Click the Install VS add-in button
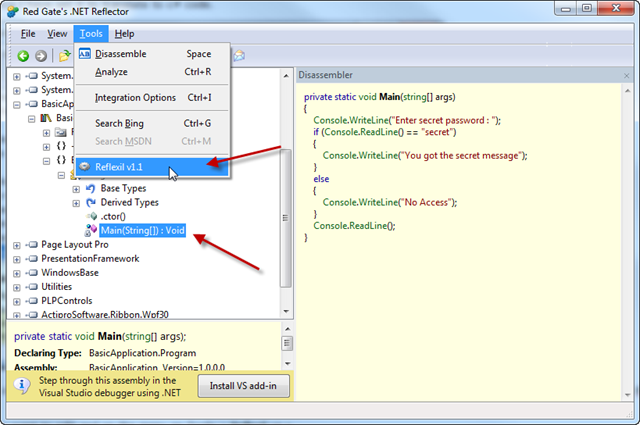The image size is (640, 425). 243,386
